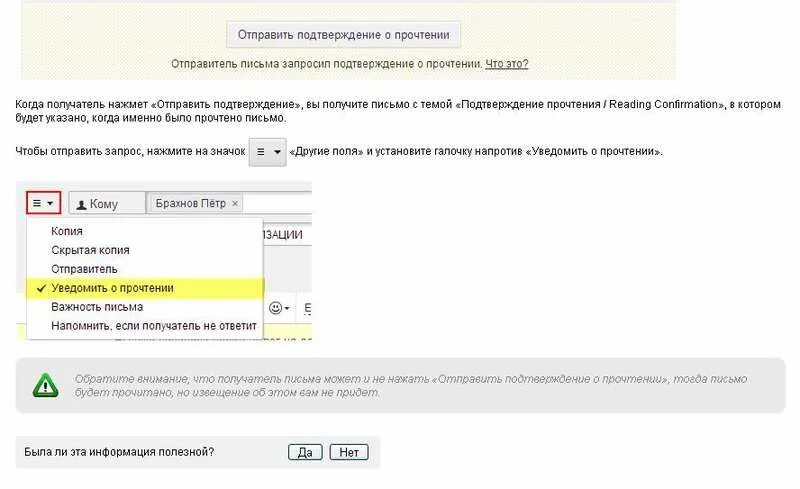Choose 'Скрытая копия' menu item
This screenshot has height=489, width=800.
(x=90, y=250)
